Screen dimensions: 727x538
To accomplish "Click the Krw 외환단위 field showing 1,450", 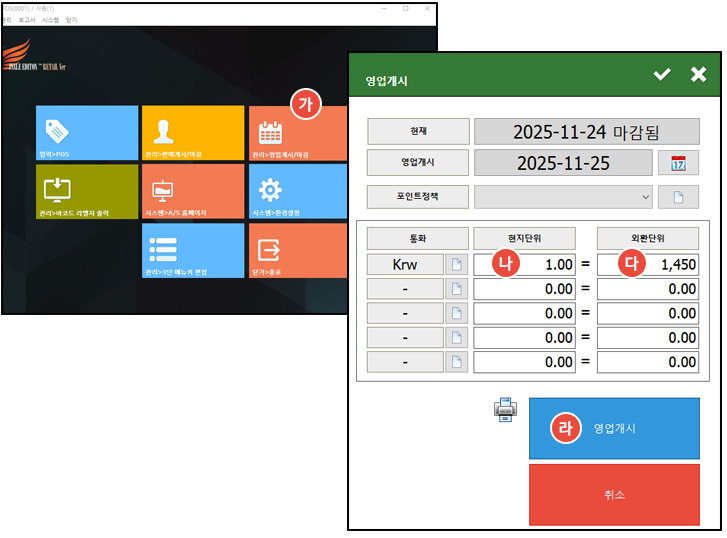I will tap(648, 264).
